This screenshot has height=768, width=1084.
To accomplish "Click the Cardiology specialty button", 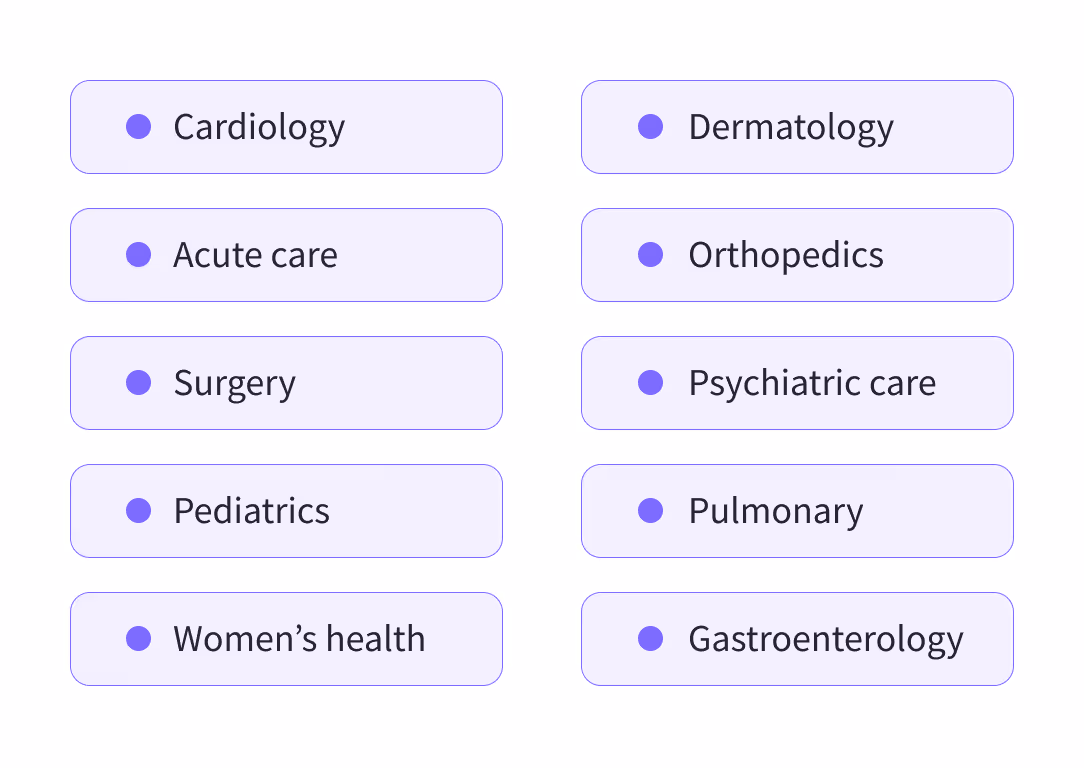I will (x=286, y=127).
